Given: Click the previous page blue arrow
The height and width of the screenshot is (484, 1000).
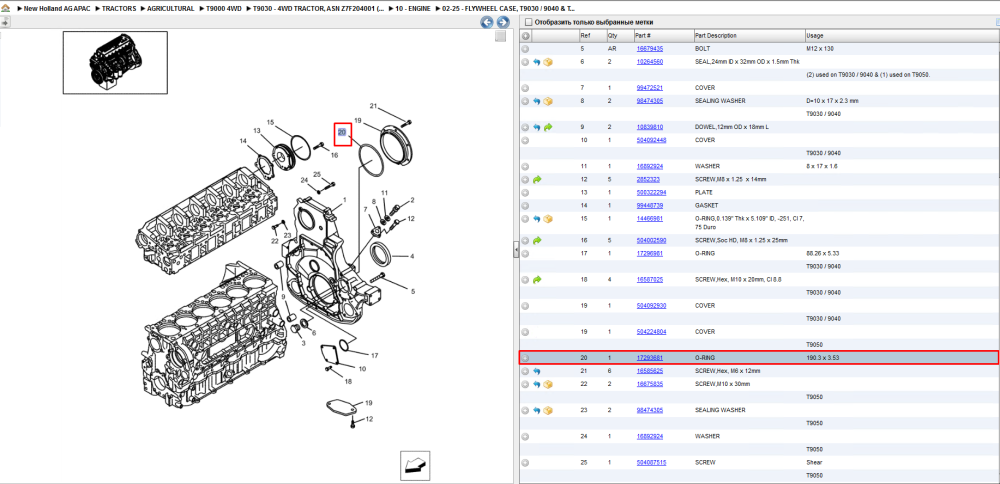Looking at the screenshot, I should pos(487,22).
